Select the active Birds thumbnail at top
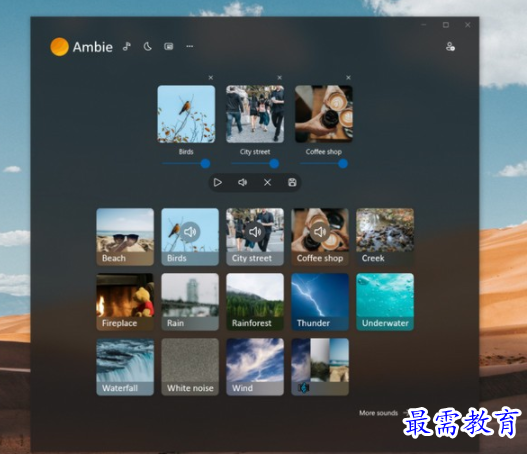 (x=186, y=114)
